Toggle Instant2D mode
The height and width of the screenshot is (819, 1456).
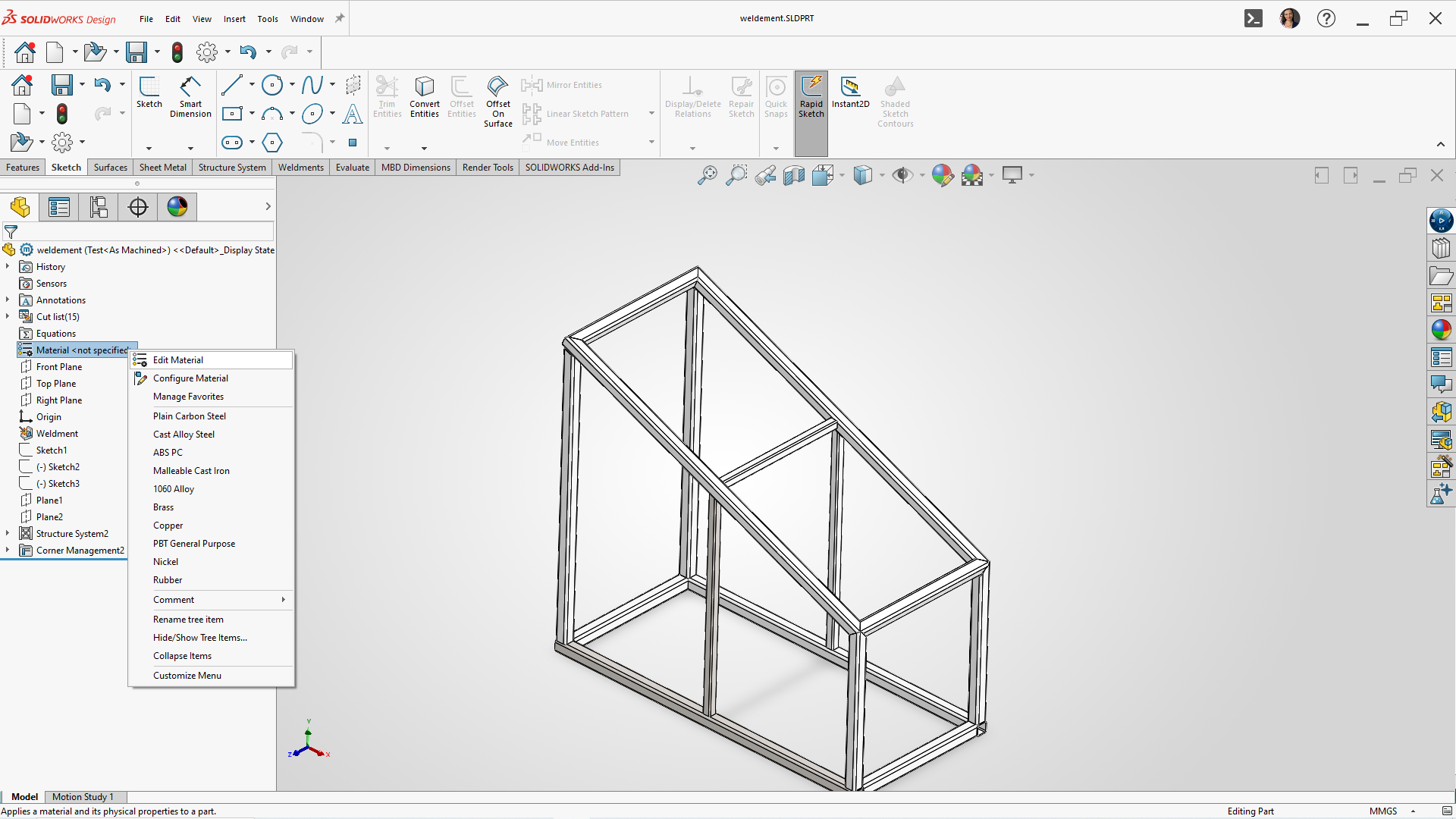click(x=850, y=93)
